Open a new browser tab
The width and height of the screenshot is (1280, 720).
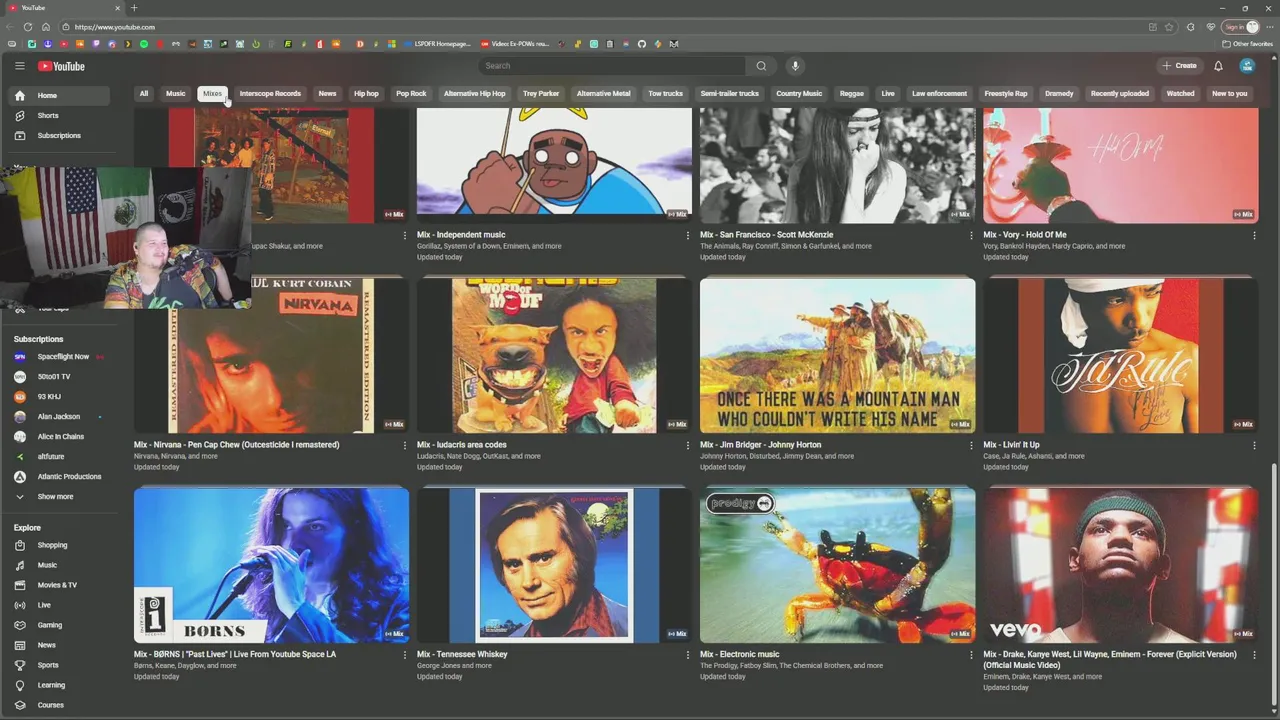[134, 8]
